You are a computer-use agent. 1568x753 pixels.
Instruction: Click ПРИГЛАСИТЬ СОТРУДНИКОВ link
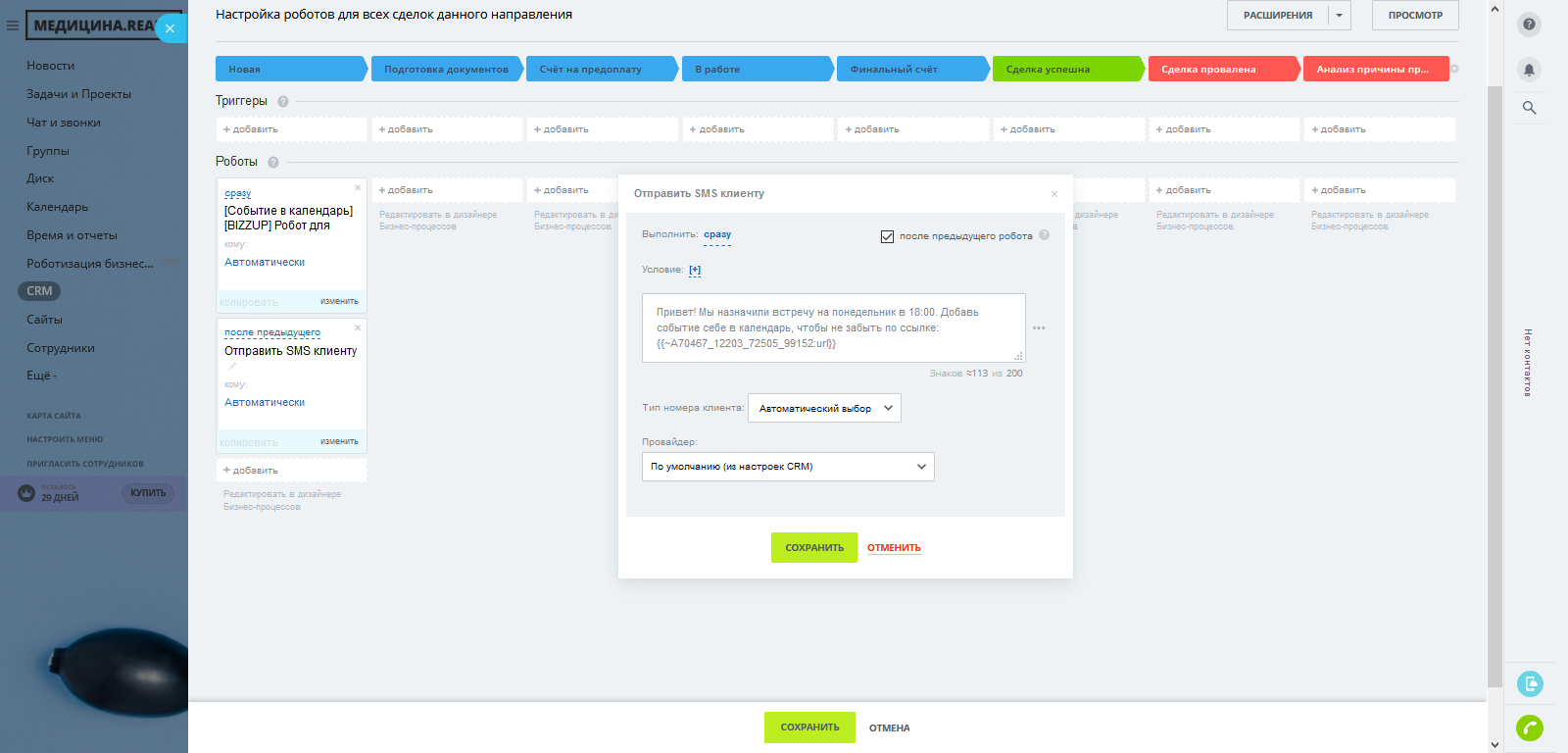(x=85, y=464)
